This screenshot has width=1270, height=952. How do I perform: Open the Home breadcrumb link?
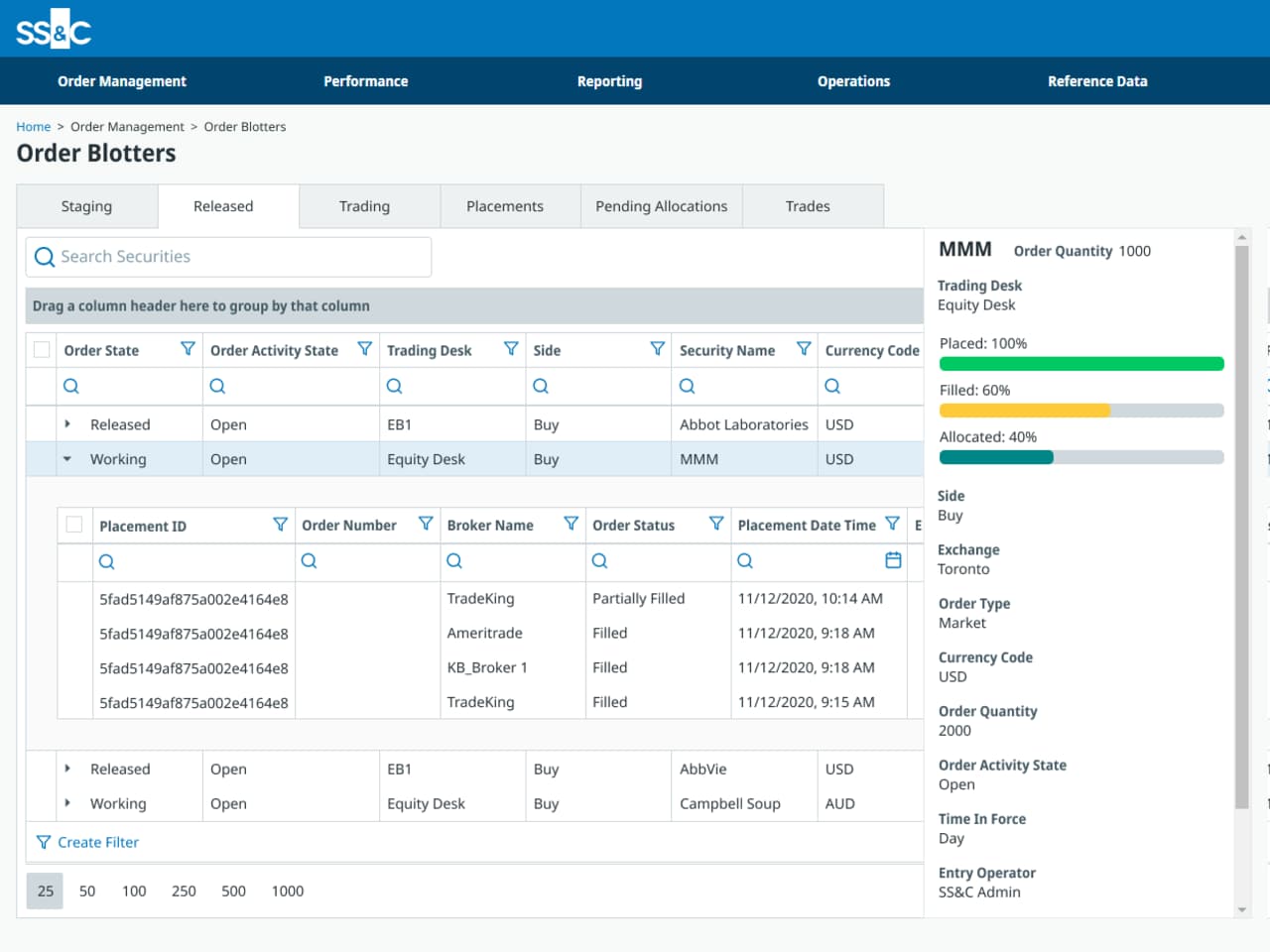click(33, 126)
